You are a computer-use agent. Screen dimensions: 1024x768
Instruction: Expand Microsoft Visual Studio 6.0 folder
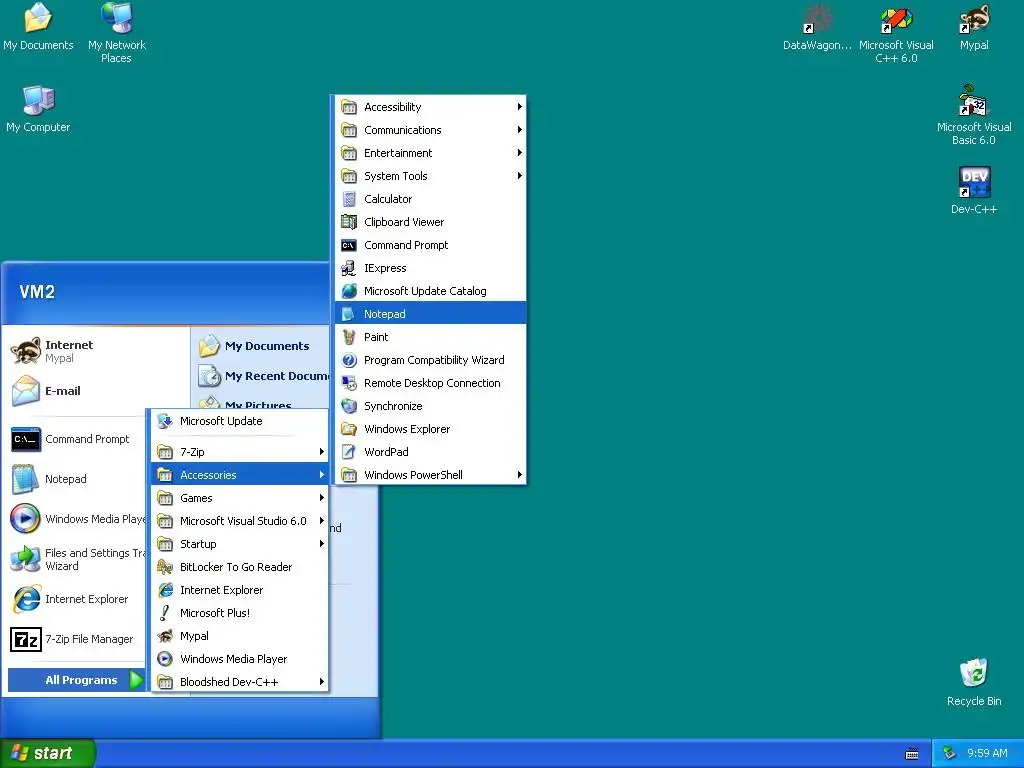coord(240,520)
